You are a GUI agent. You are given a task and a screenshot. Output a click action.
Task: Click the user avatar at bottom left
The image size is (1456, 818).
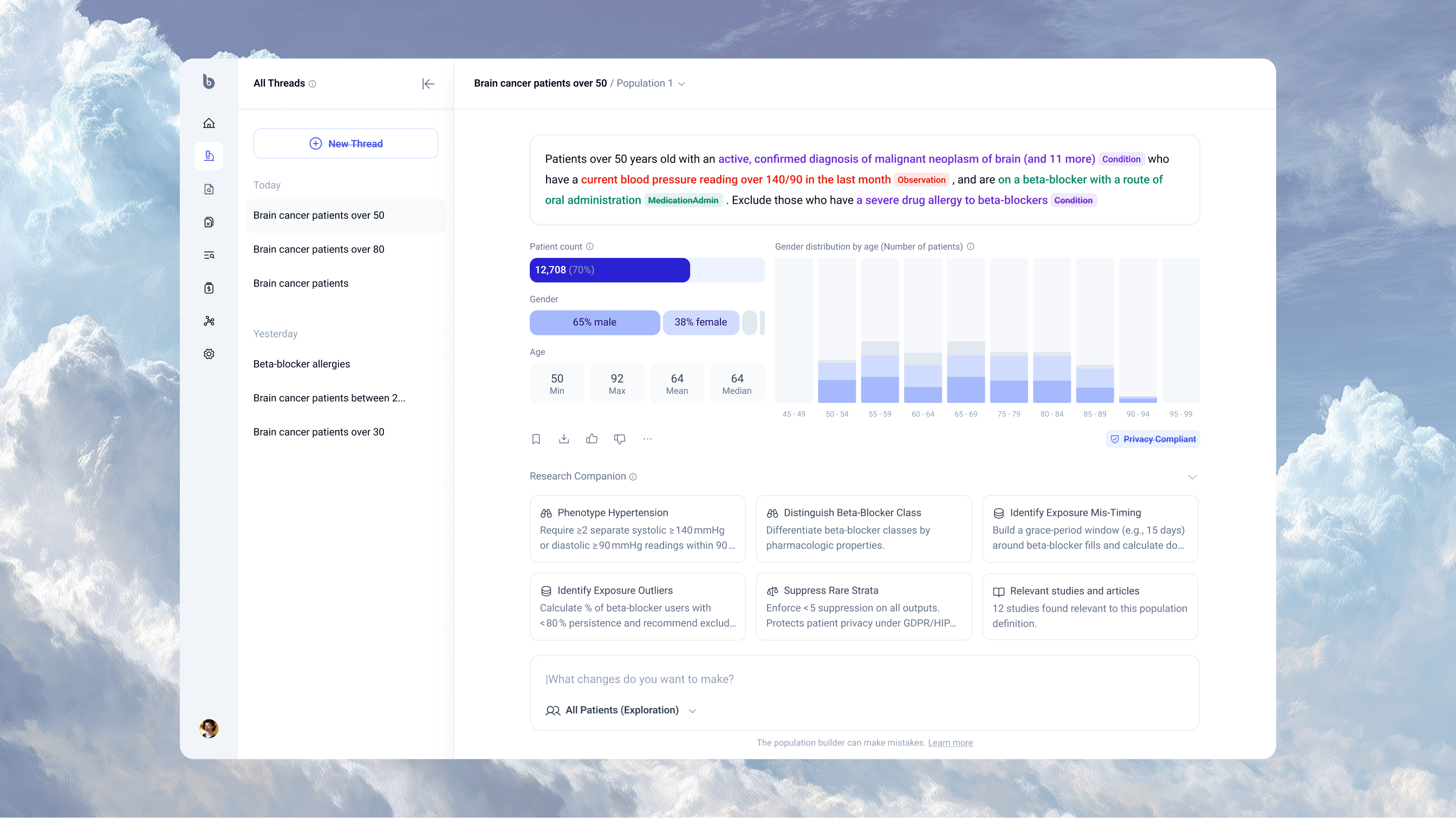(209, 728)
